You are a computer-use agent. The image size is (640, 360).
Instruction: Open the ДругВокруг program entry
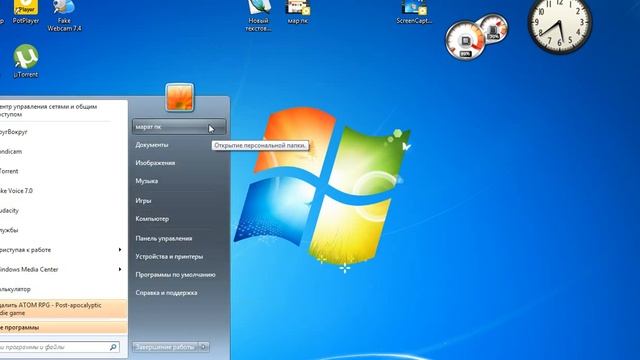tap(63, 132)
